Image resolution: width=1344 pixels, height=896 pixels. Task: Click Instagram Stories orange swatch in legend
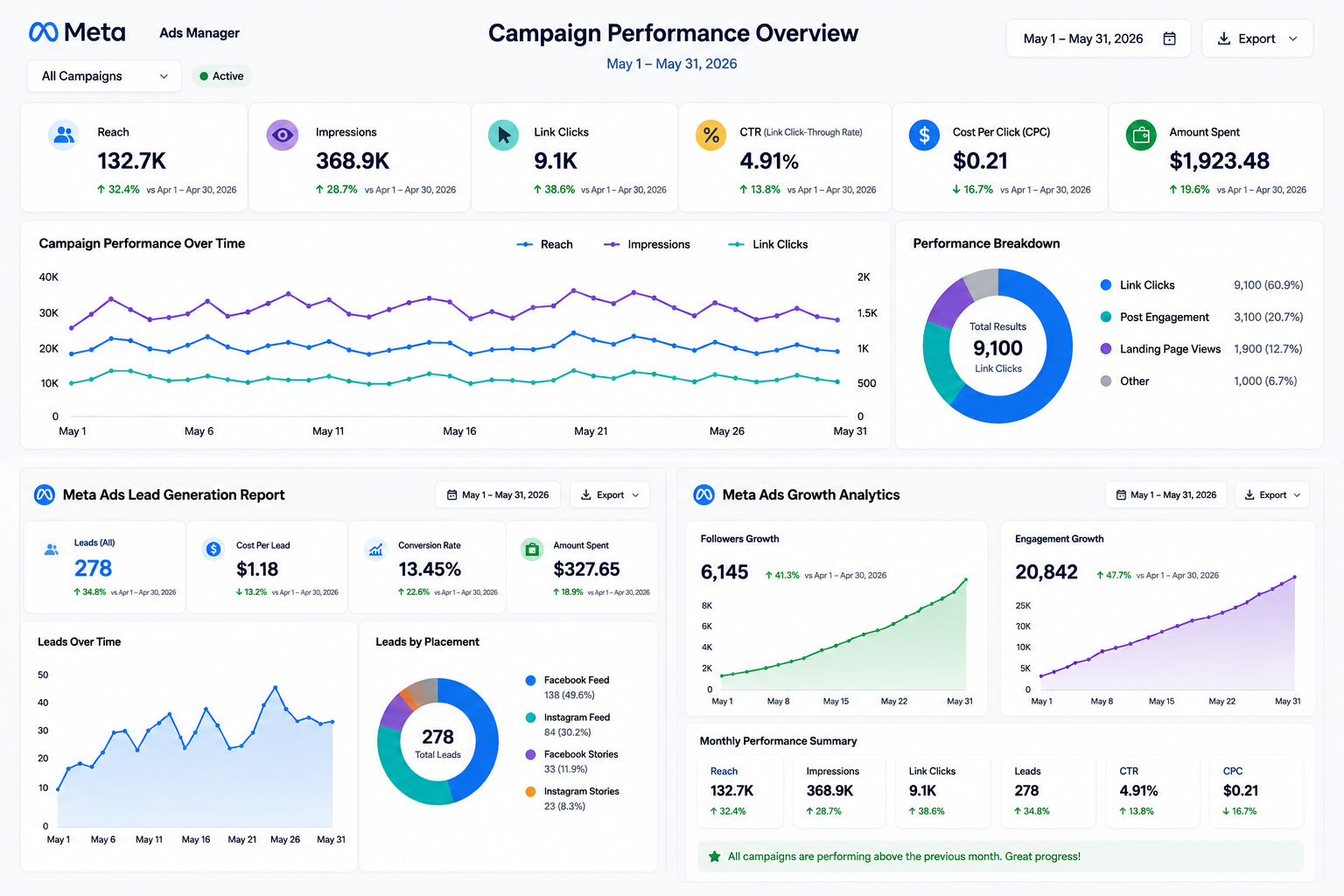click(530, 792)
